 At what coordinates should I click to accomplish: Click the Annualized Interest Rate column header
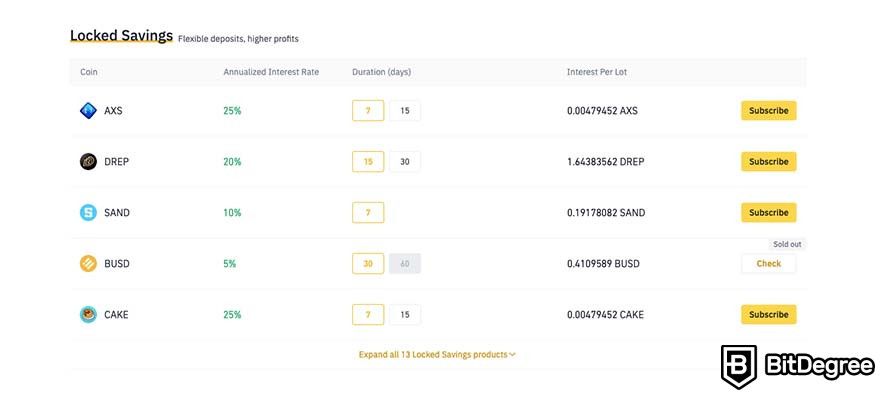271,72
